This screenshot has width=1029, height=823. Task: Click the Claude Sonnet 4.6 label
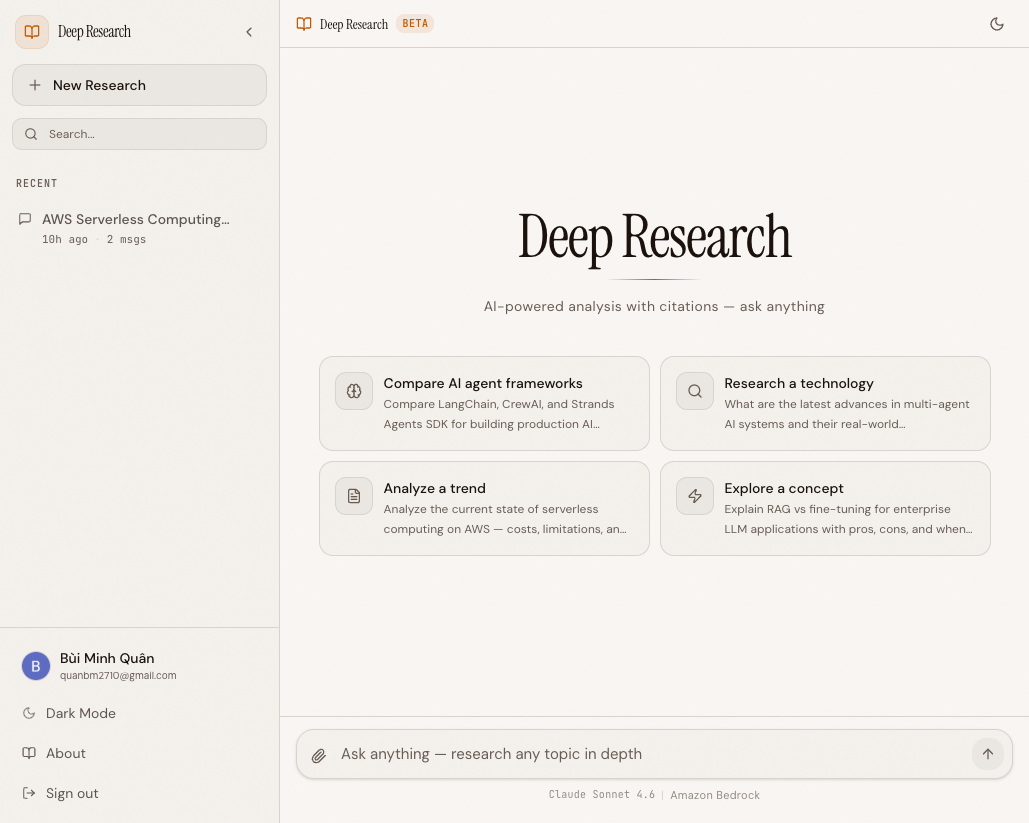pyautogui.click(x=602, y=795)
